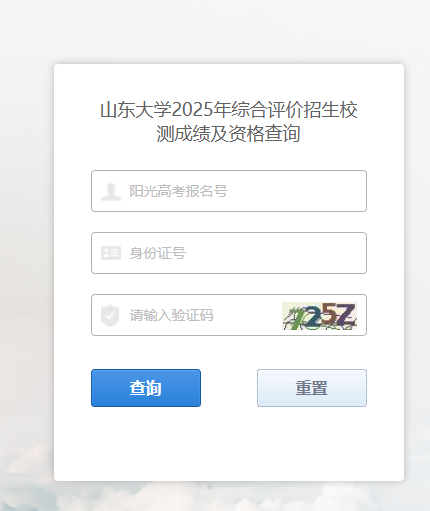The width and height of the screenshot is (430, 511).
Task: Click blank card area below the buttons
Action: pos(229,443)
